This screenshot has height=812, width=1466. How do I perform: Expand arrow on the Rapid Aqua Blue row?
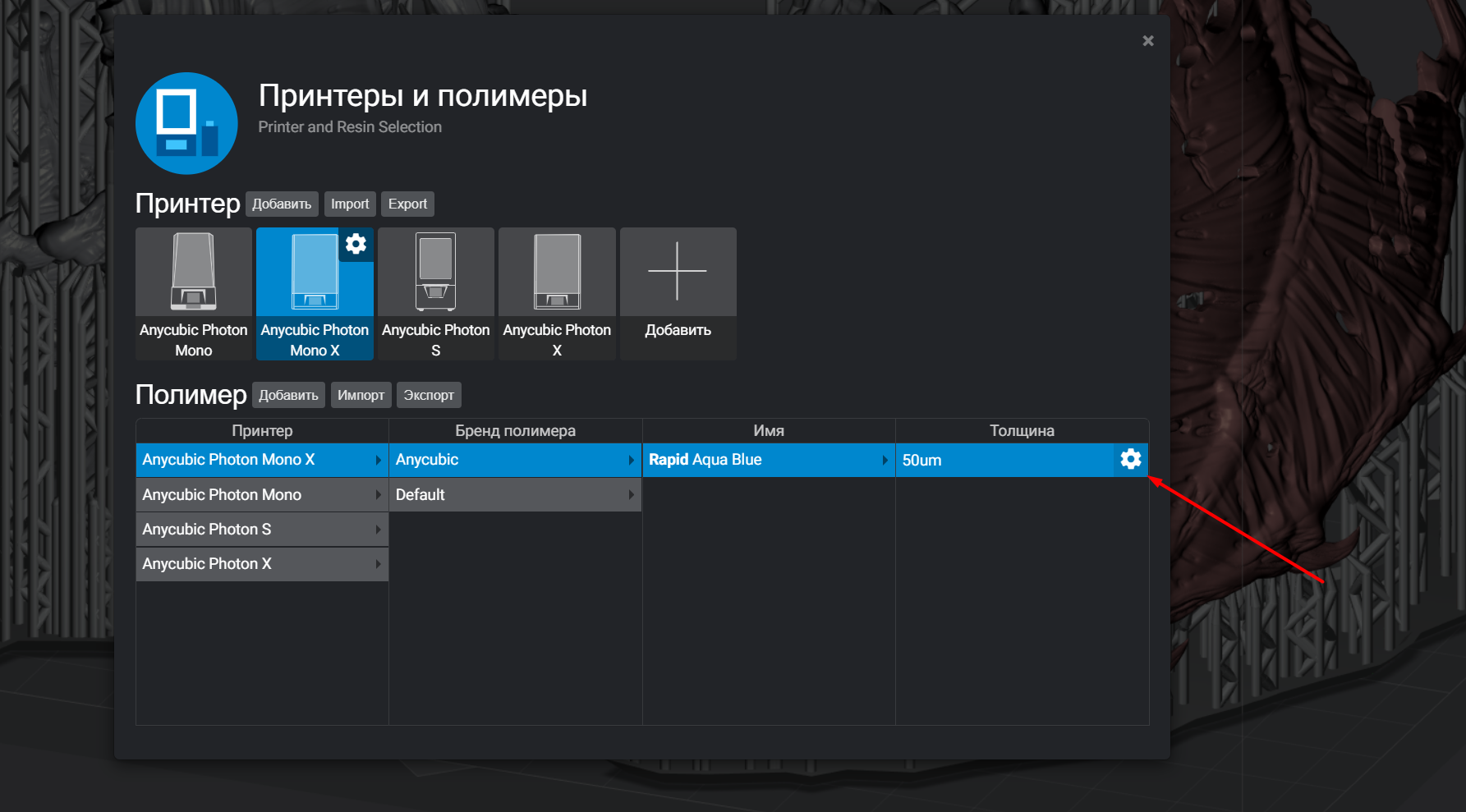(x=885, y=460)
